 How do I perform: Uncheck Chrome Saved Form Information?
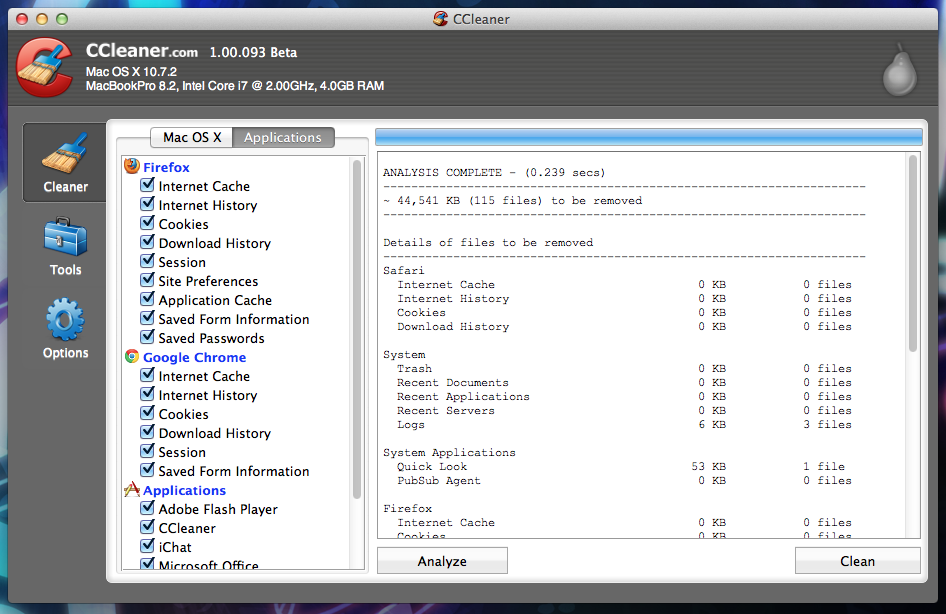[x=147, y=470]
